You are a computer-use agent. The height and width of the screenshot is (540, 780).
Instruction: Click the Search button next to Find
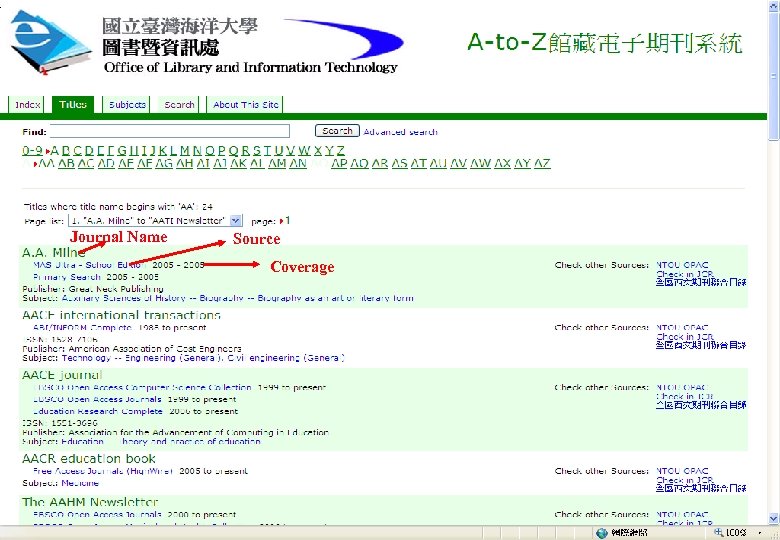[x=337, y=131]
